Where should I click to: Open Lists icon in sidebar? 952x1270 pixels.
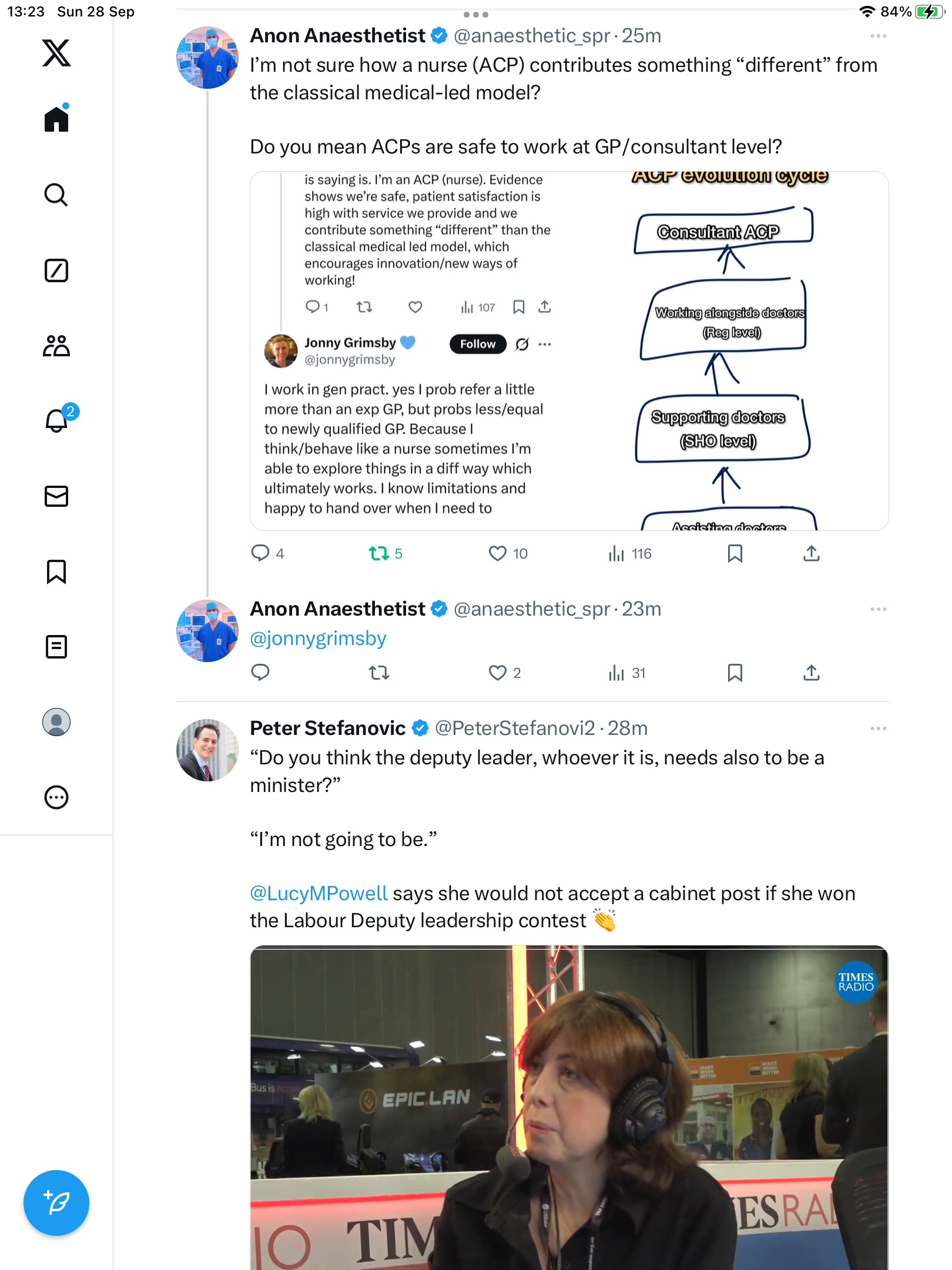point(56,647)
